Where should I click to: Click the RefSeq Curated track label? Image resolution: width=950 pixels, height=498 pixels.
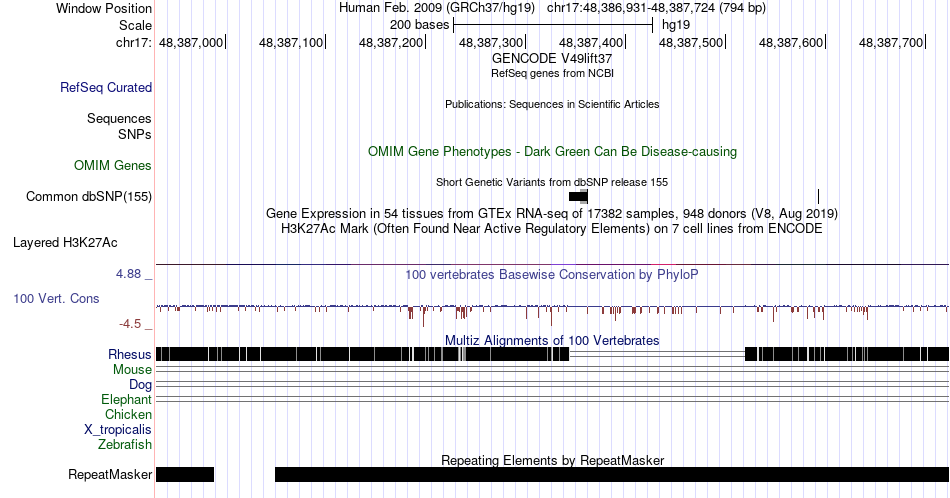pyautogui.click(x=106, y=87)
